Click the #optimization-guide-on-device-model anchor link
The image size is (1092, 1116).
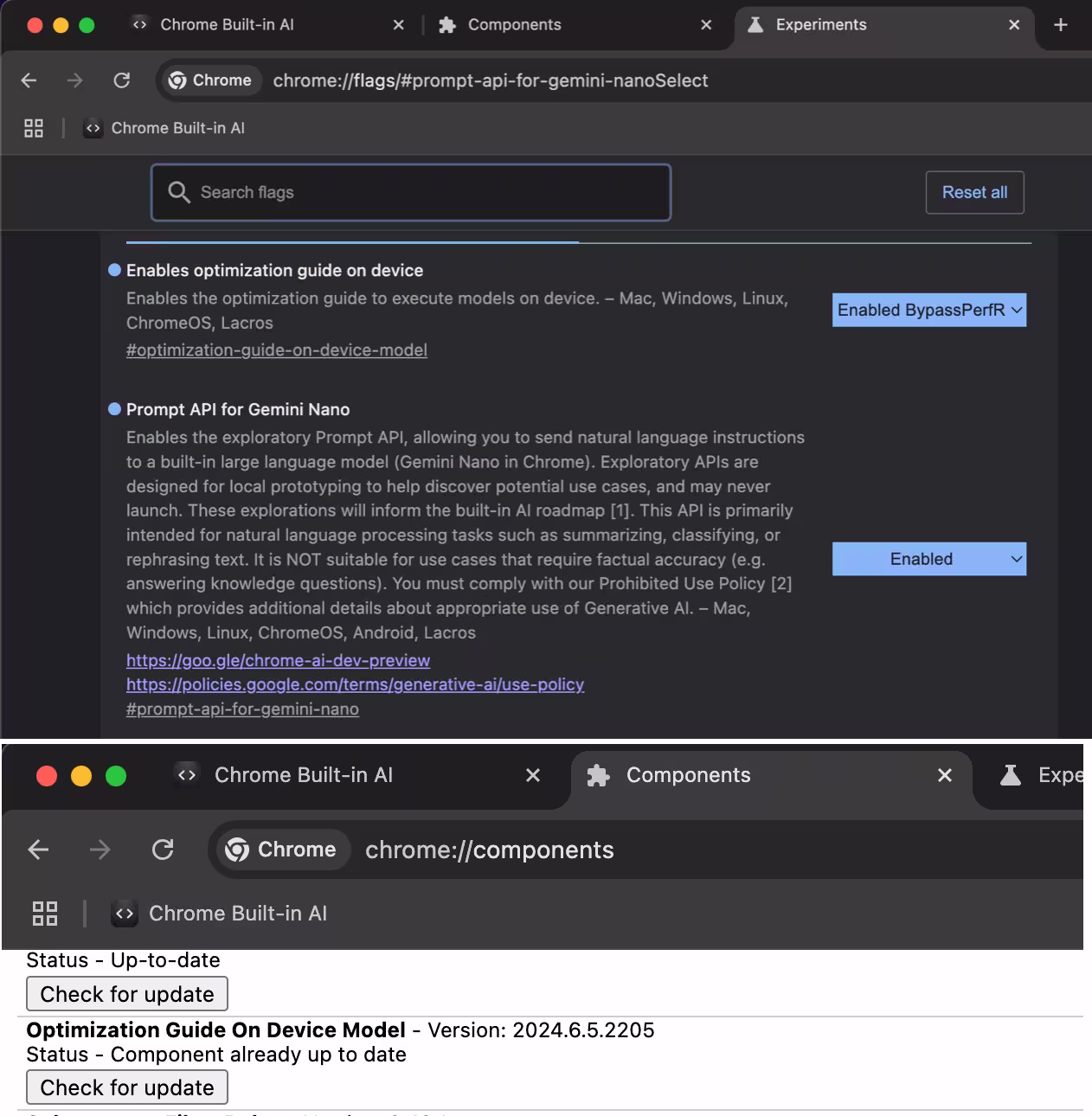277,350
